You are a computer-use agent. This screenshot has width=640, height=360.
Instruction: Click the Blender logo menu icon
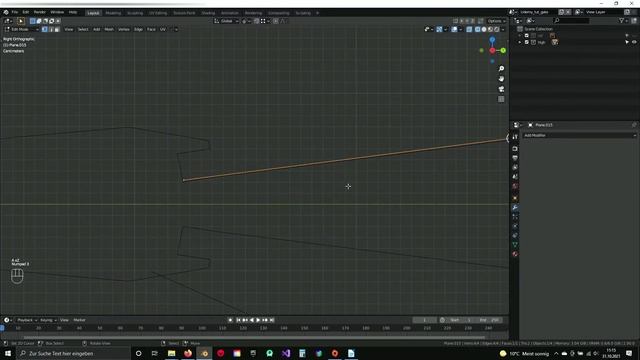6,12
